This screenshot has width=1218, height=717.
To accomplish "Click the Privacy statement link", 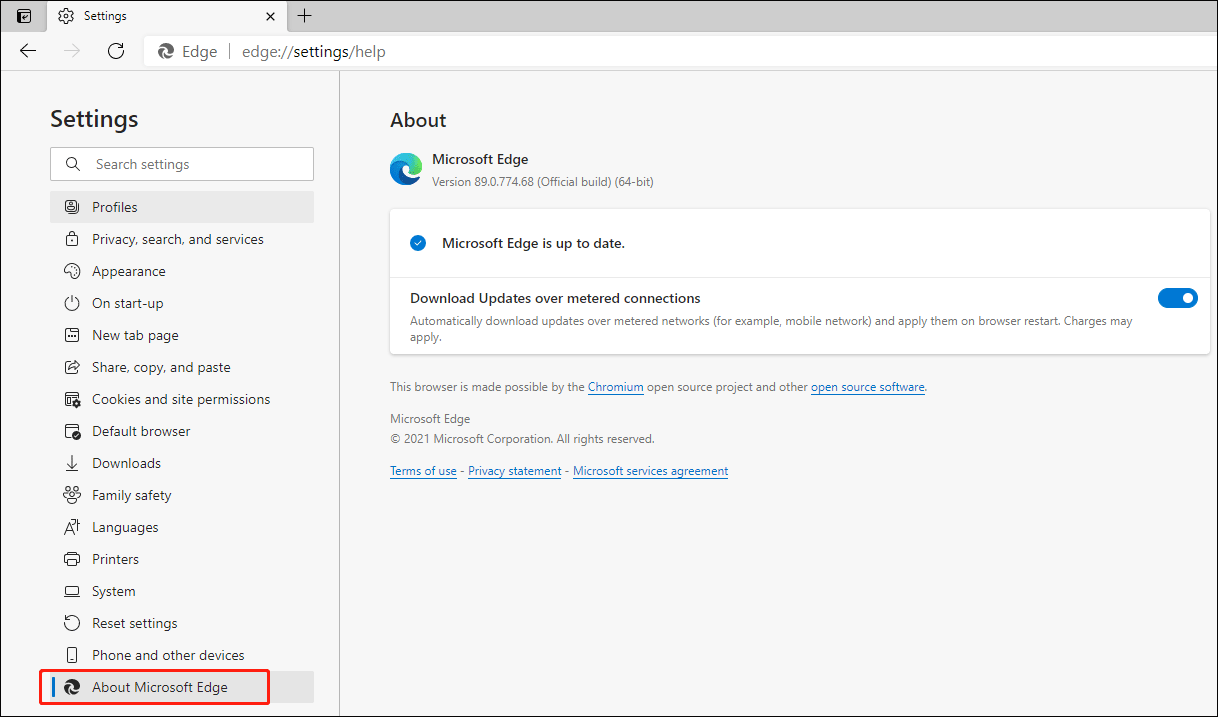I will [514, 471].
